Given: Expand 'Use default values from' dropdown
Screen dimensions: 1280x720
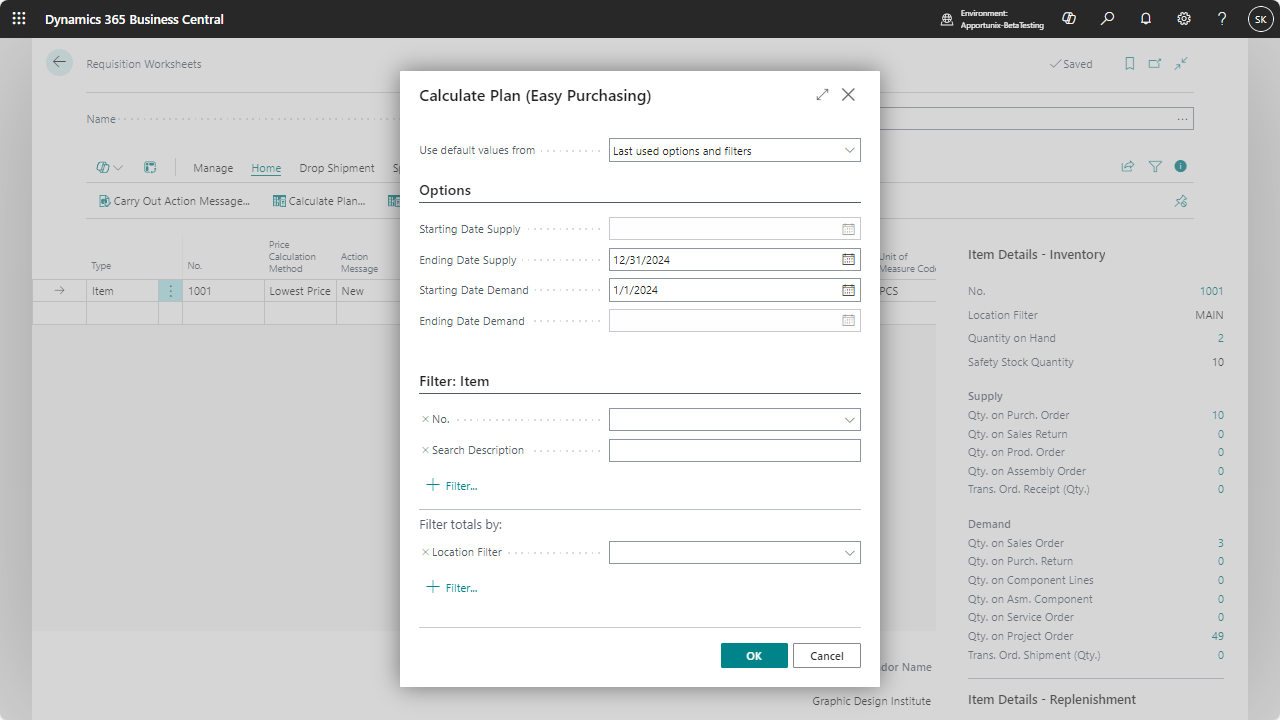Looking at the screenshot, I should tap(849, 151).
